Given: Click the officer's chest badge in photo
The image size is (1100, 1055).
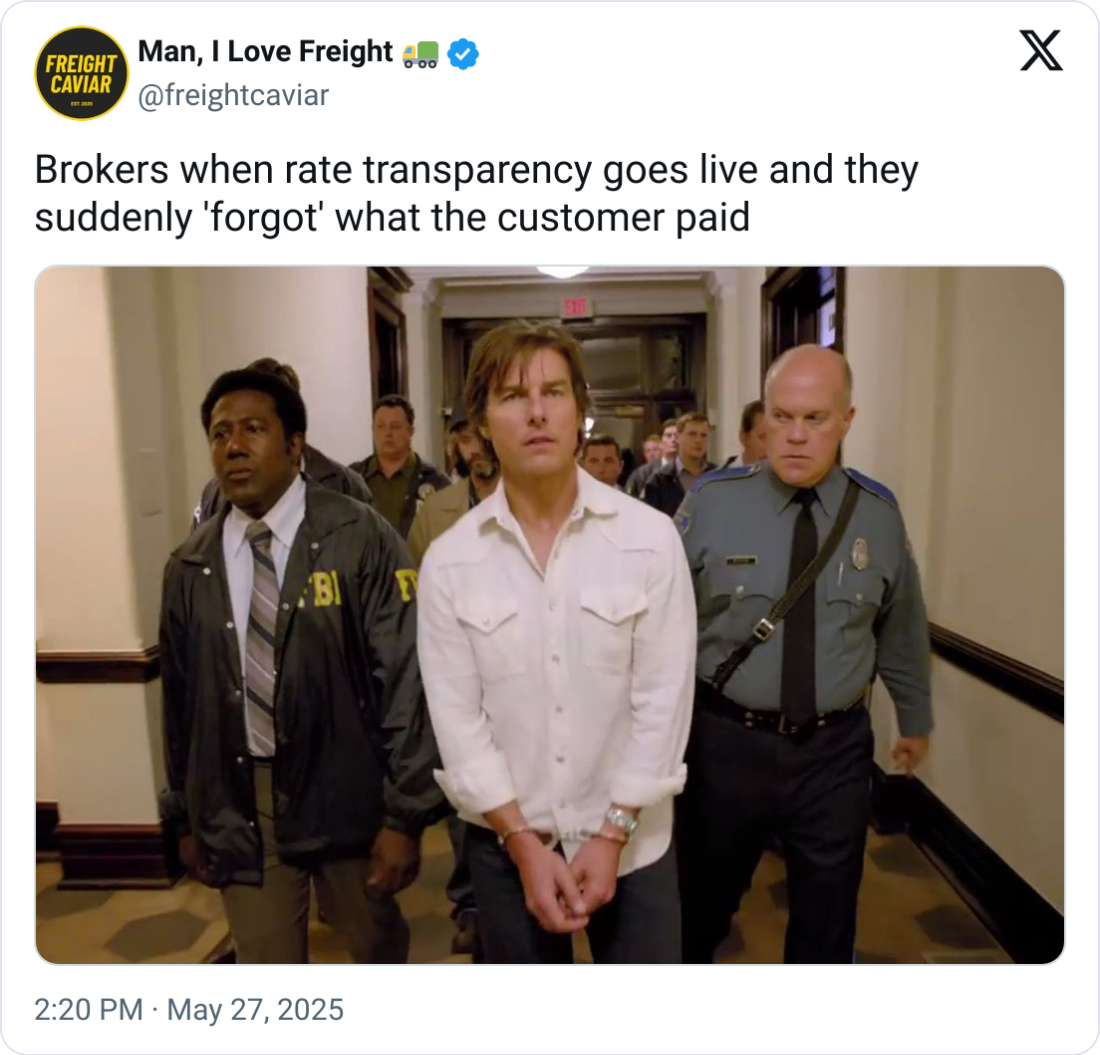Looking at the screenshot, I should (860, 553).
